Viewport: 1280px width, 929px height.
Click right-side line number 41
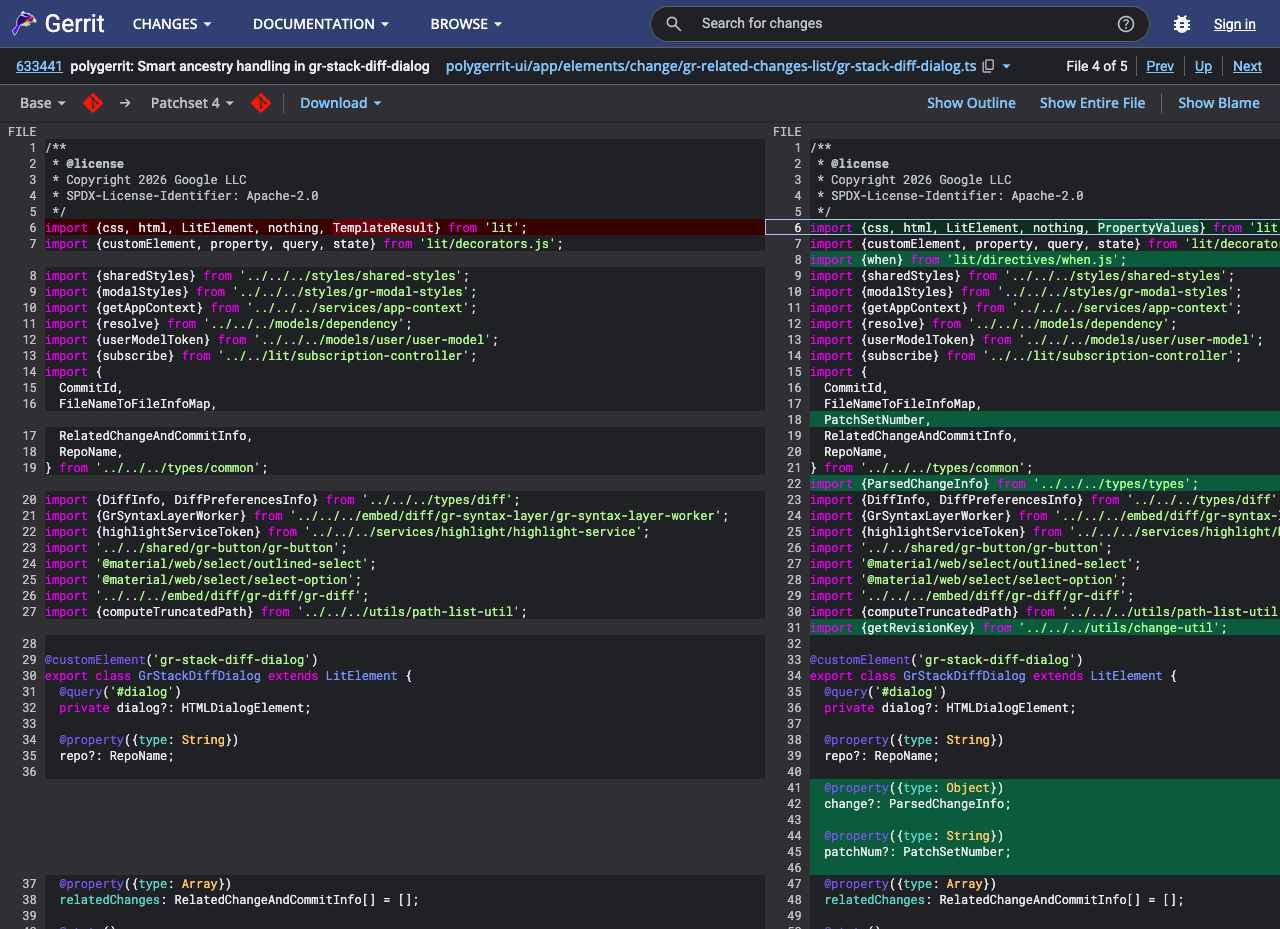point(794,788)
